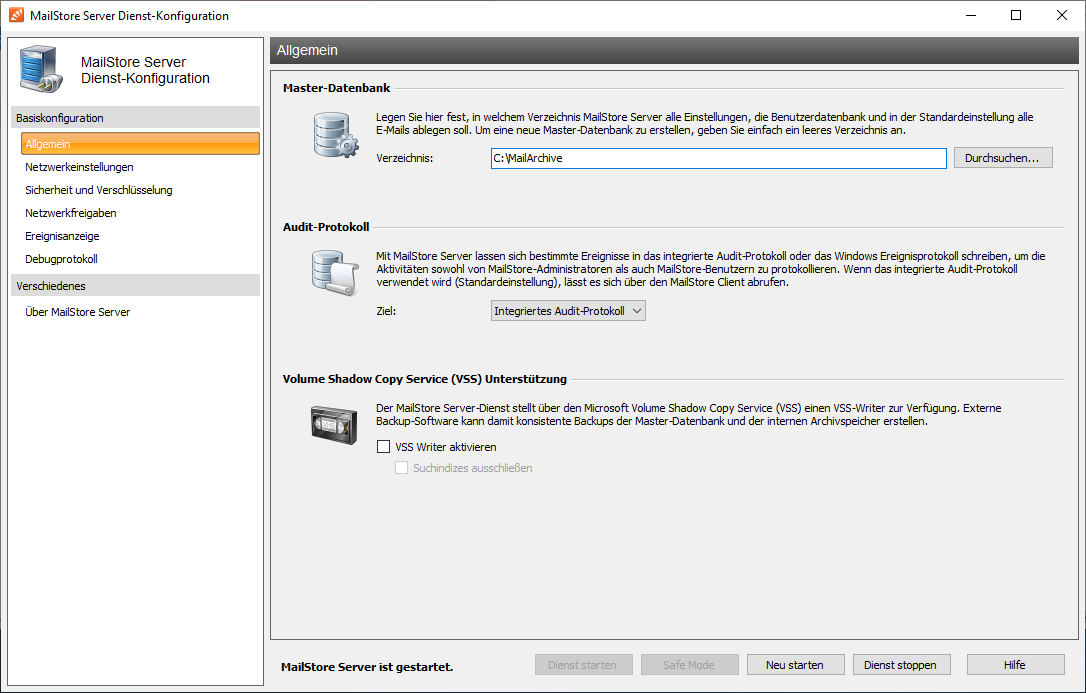1086x693 pixels.
Task: Click the Audit-Protokoll section heading
Action: point(326,226)
